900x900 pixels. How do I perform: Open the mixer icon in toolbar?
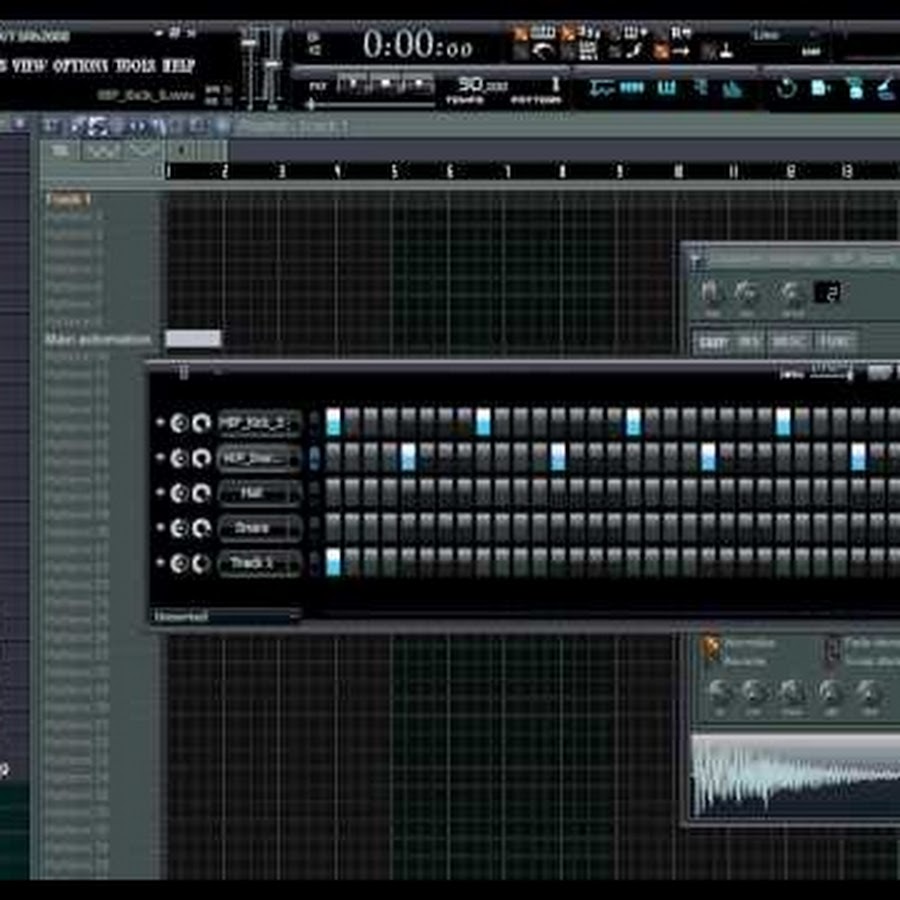coord(732,89)
